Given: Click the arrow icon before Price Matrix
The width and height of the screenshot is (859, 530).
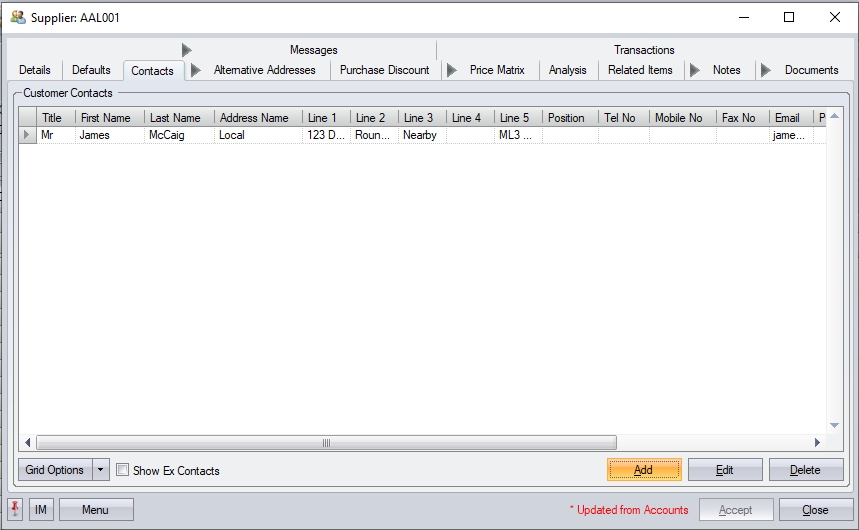Looking at the screenshot, I should [451, 70].
